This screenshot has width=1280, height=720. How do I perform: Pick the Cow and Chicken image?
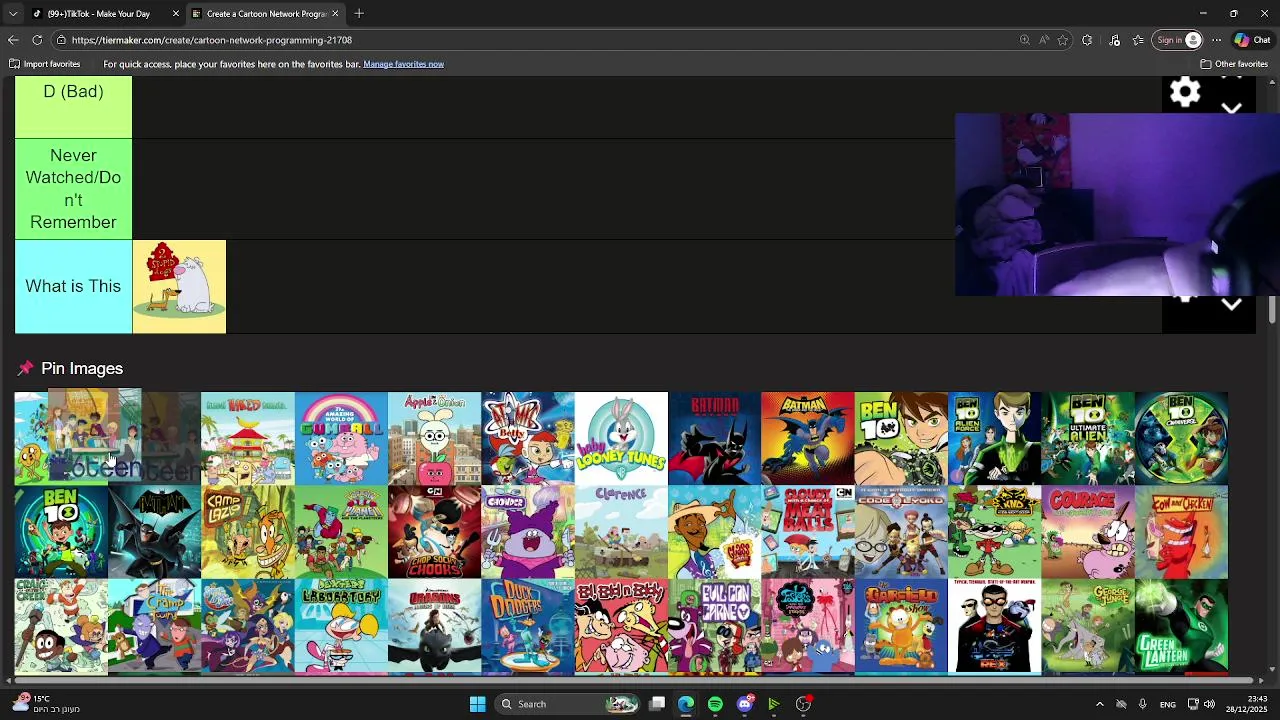1181,532
